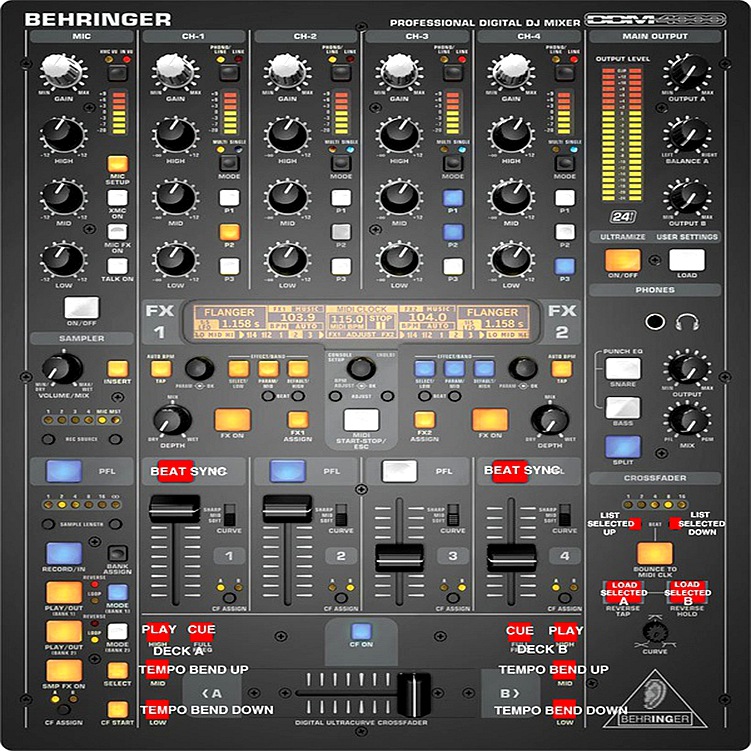Image resolution: width=751 pixels, height=751 pixels.
Task: Toggle the CH-2 blue PFL button
Action: coord(287,471)
